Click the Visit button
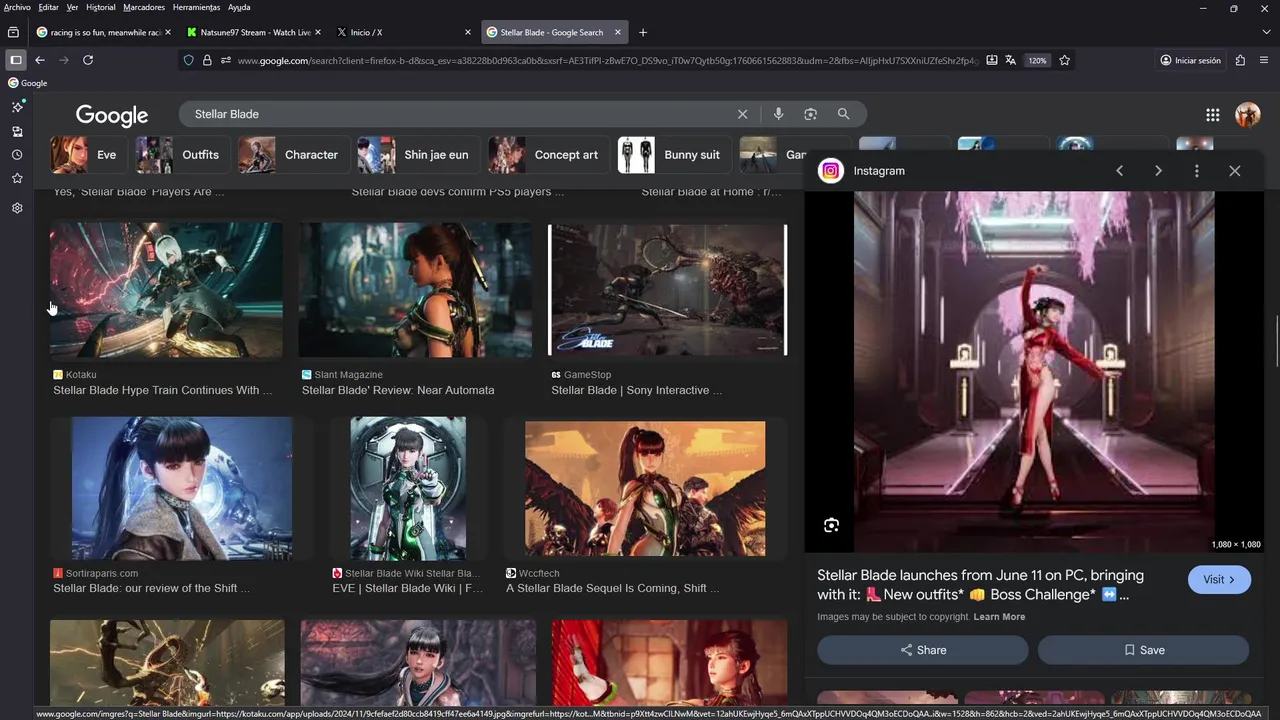1280x720 pixels. (x=1219, y=579)
